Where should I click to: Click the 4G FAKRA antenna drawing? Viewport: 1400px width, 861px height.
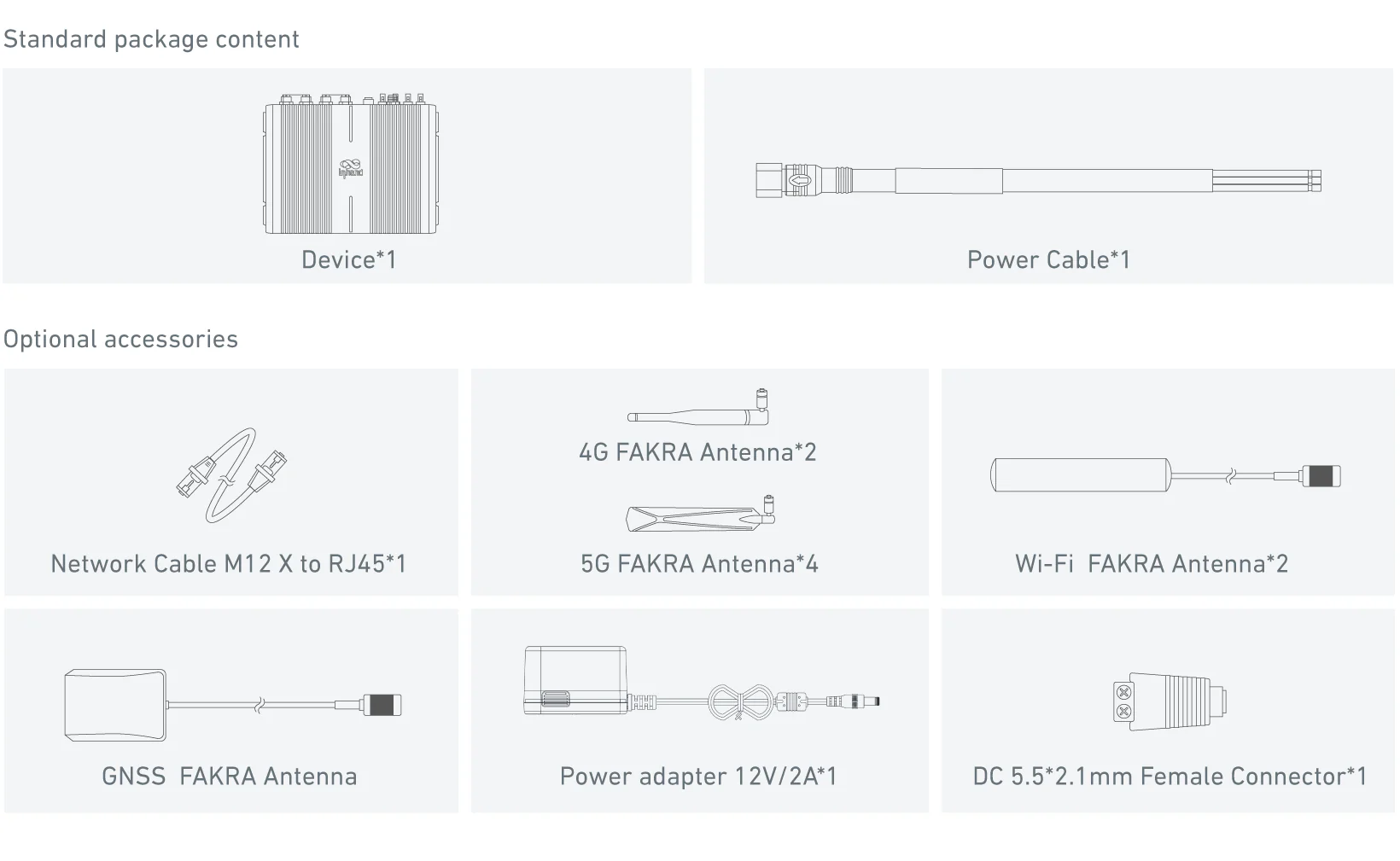698,408
